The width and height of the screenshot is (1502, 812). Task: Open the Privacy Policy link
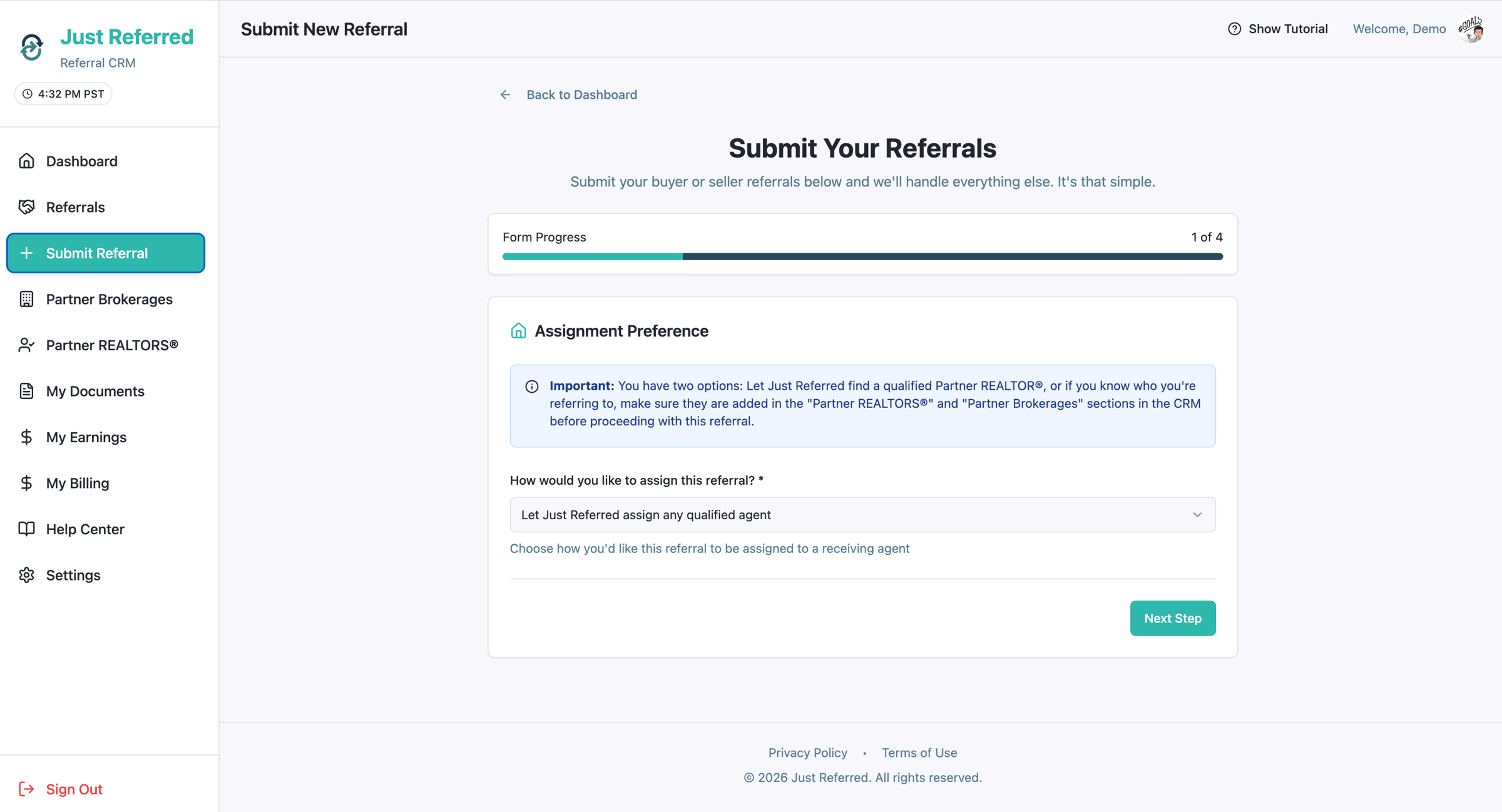point(807,753)
